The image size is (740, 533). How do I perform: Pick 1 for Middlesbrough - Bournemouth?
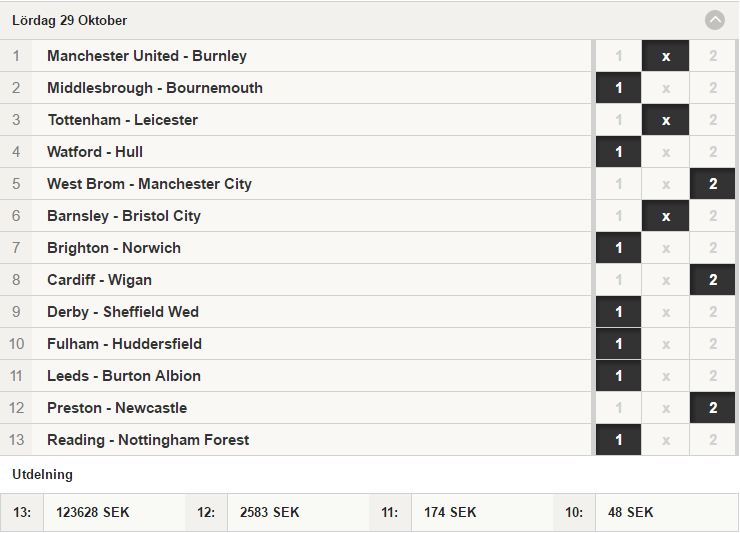pos(618,88)
